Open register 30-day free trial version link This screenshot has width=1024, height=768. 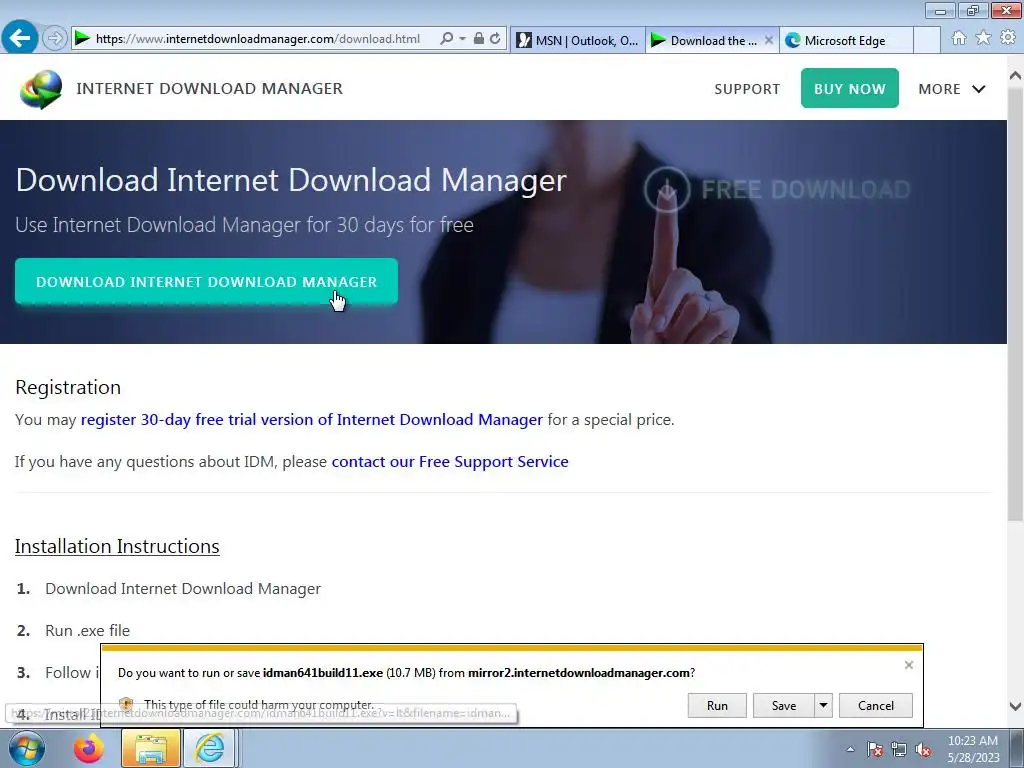(312, 419)
